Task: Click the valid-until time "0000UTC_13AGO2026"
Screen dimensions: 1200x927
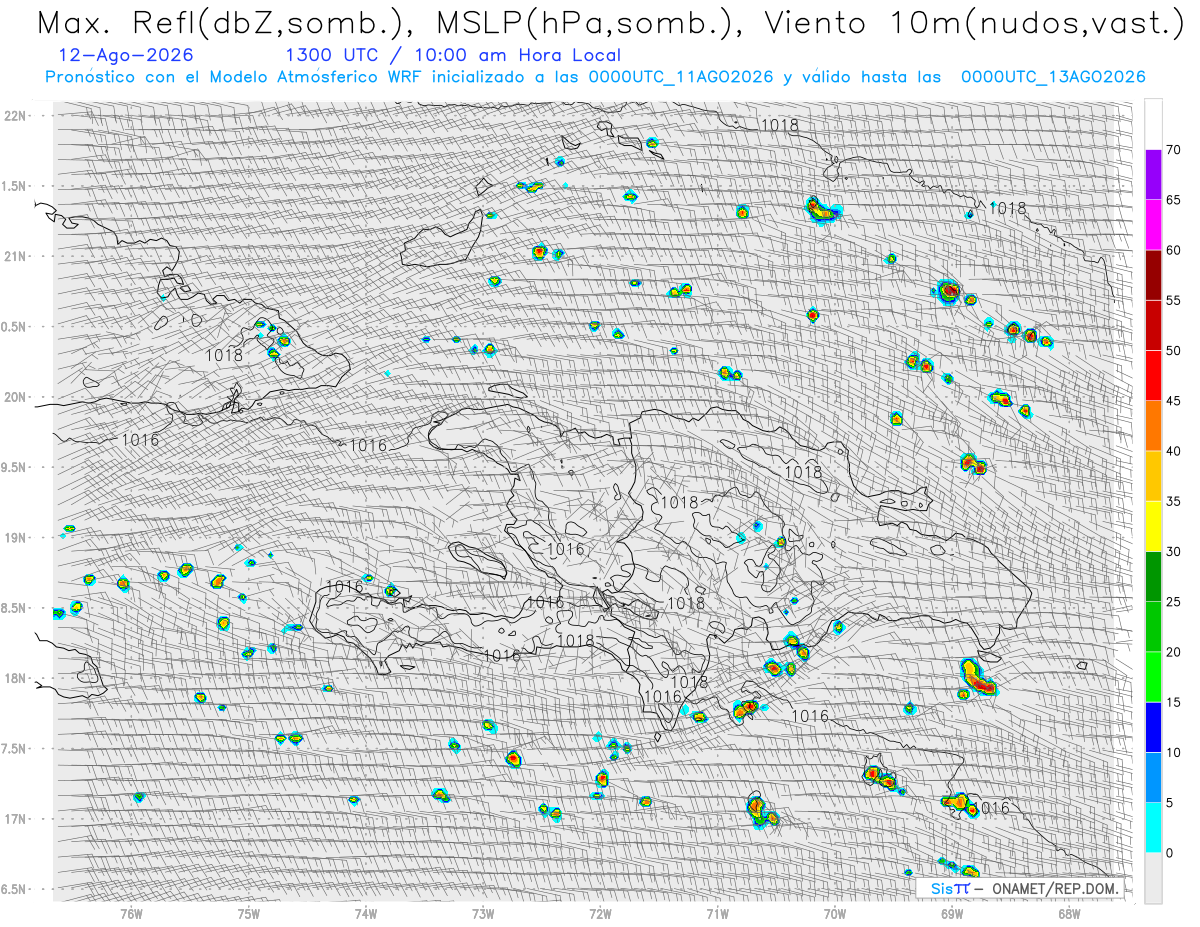Action: coord(1053,77)
